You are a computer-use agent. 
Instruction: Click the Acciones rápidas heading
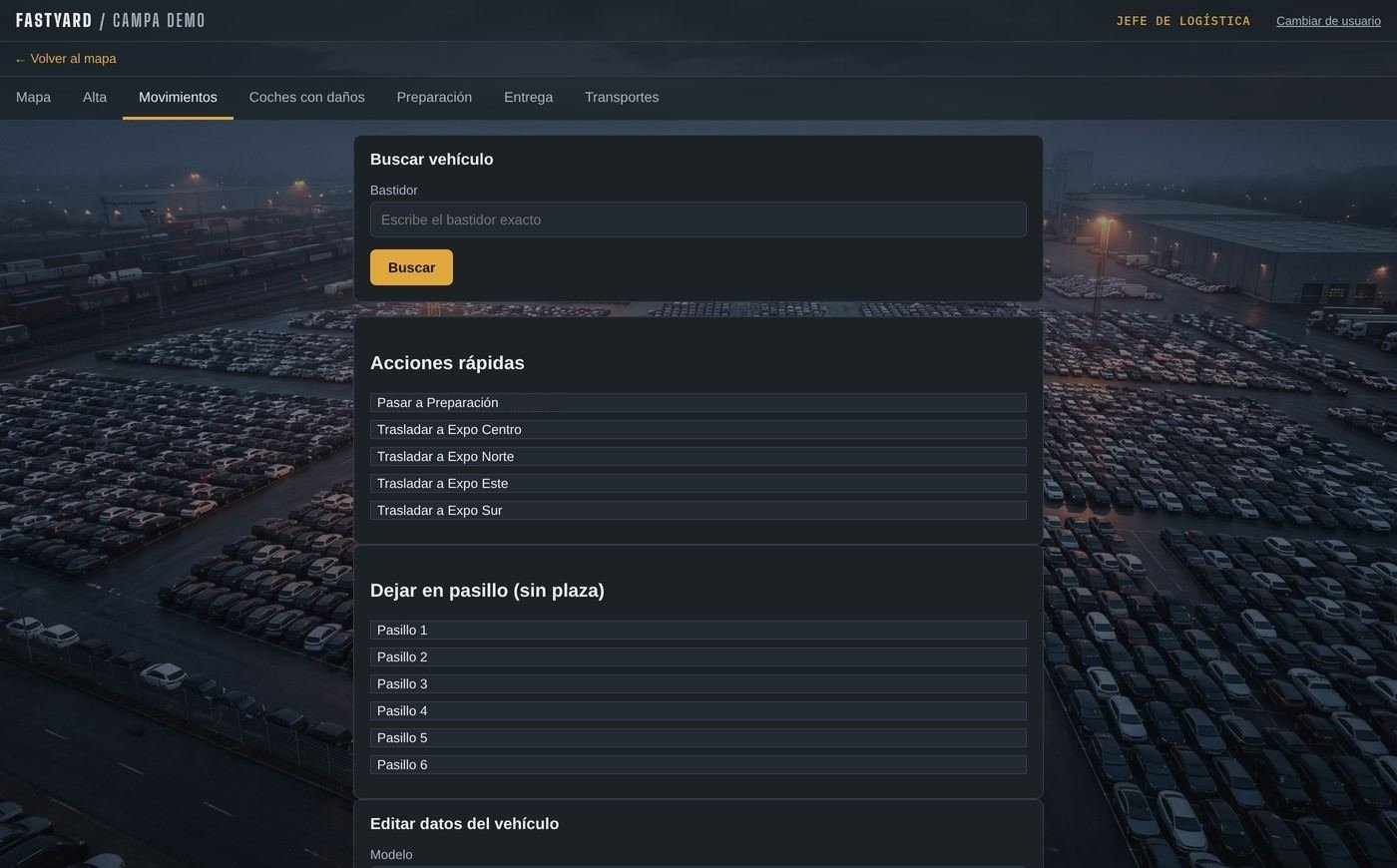coord(447,363)
